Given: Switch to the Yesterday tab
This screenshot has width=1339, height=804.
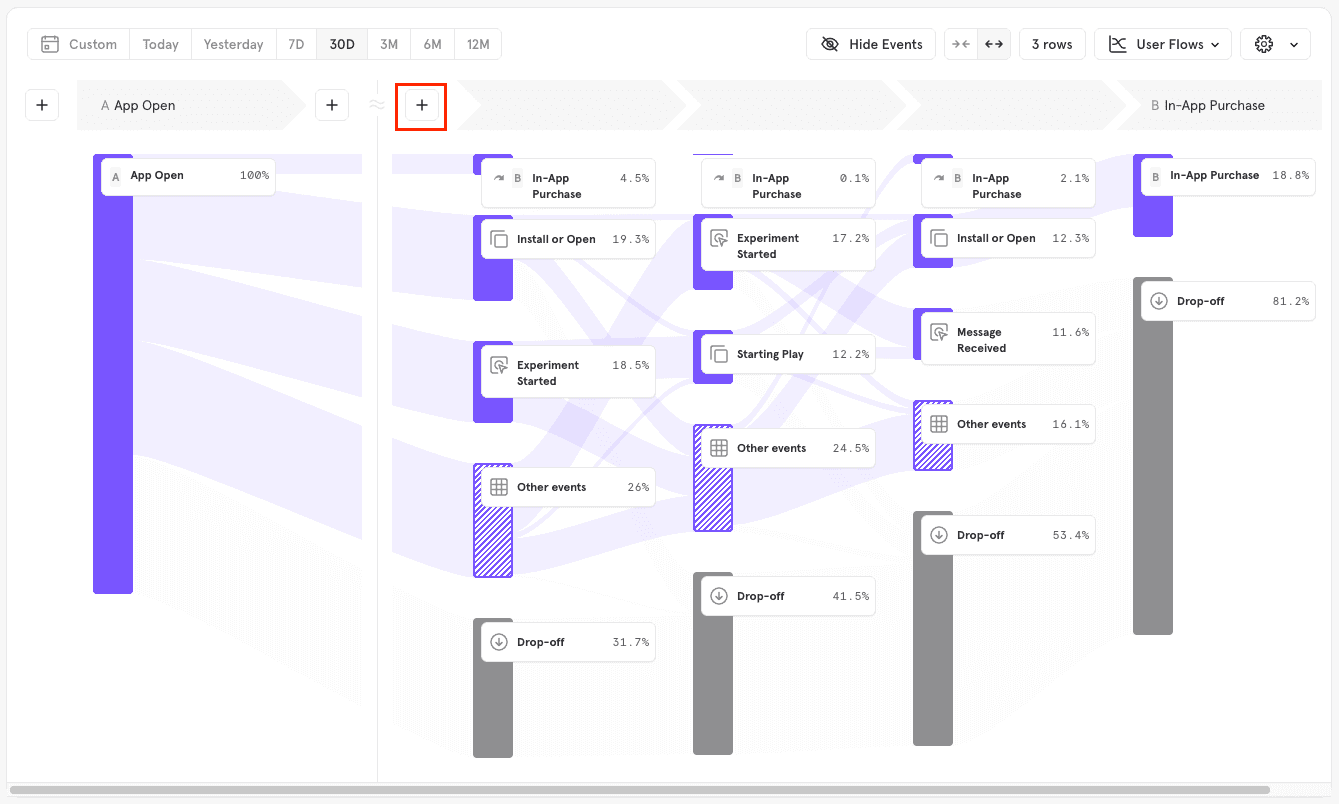Looking at the screenshot, I should point(233,43).
